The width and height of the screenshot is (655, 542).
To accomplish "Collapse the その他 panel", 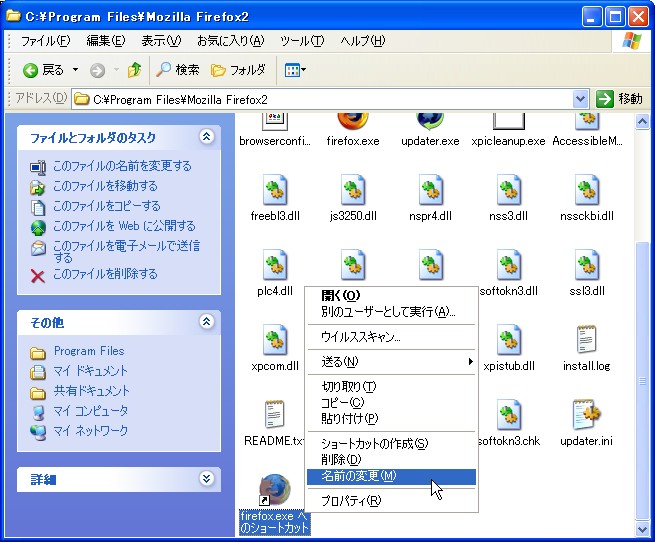I will 206,321.
